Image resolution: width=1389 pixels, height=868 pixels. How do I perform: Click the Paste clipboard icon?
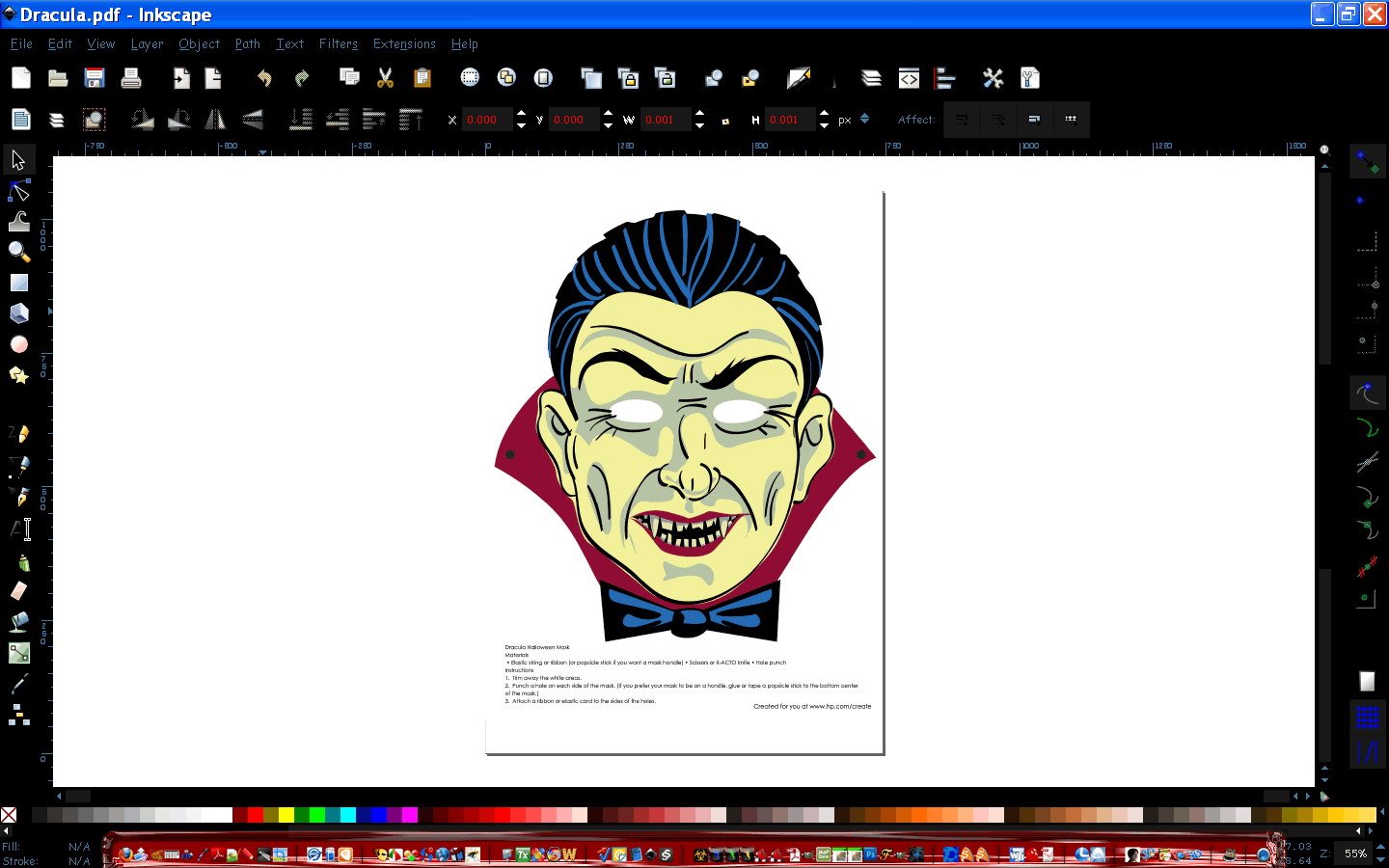tap(422, 78)
